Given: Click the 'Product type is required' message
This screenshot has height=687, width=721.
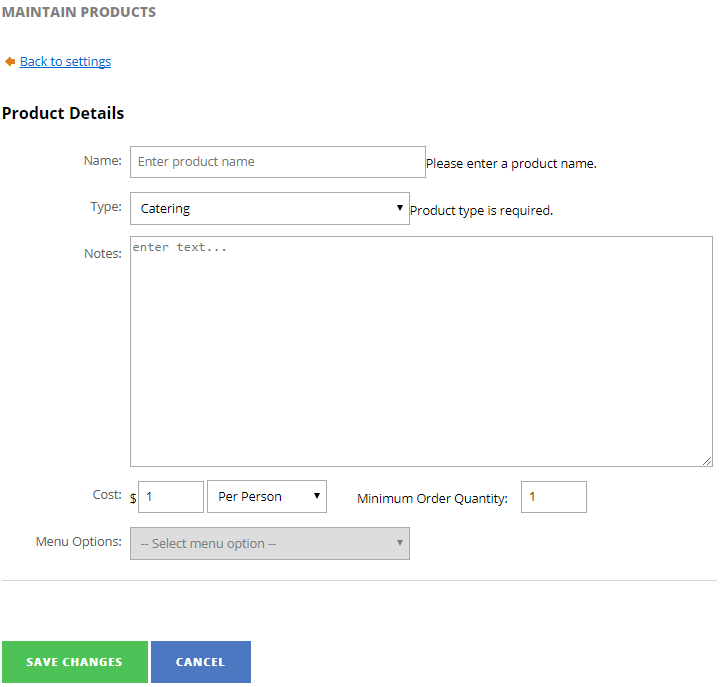Looking at the screenshot, I should click(x=481, y=211).
